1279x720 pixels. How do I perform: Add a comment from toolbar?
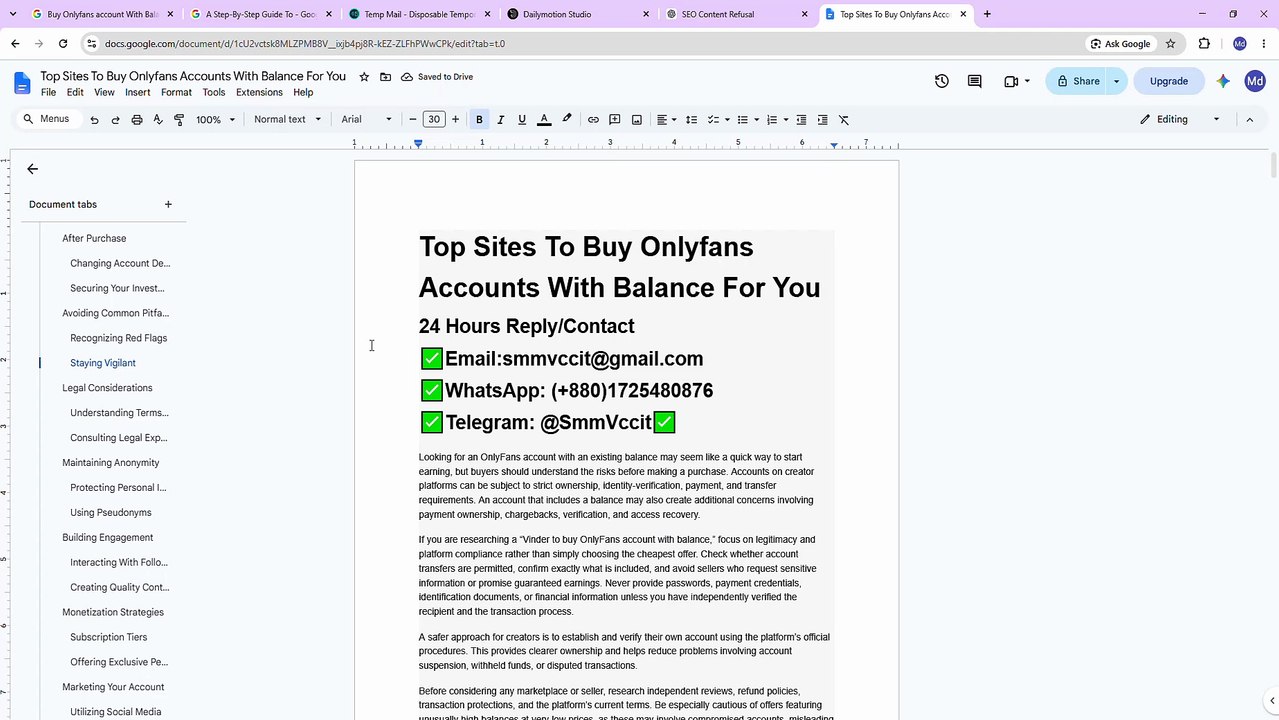(x=615, y=119)
